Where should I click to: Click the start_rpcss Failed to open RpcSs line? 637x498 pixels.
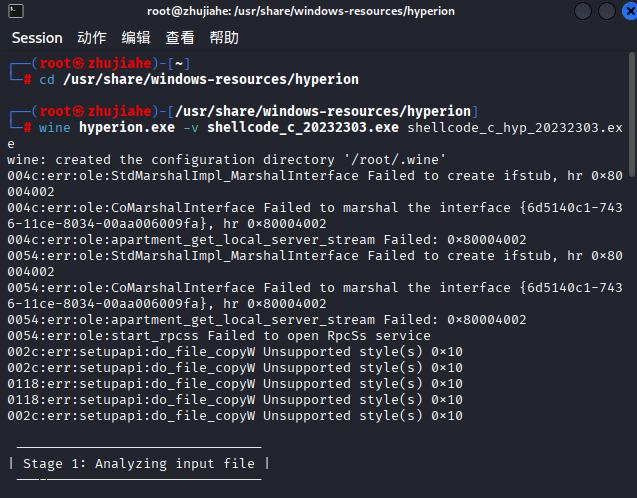(219, 336)
